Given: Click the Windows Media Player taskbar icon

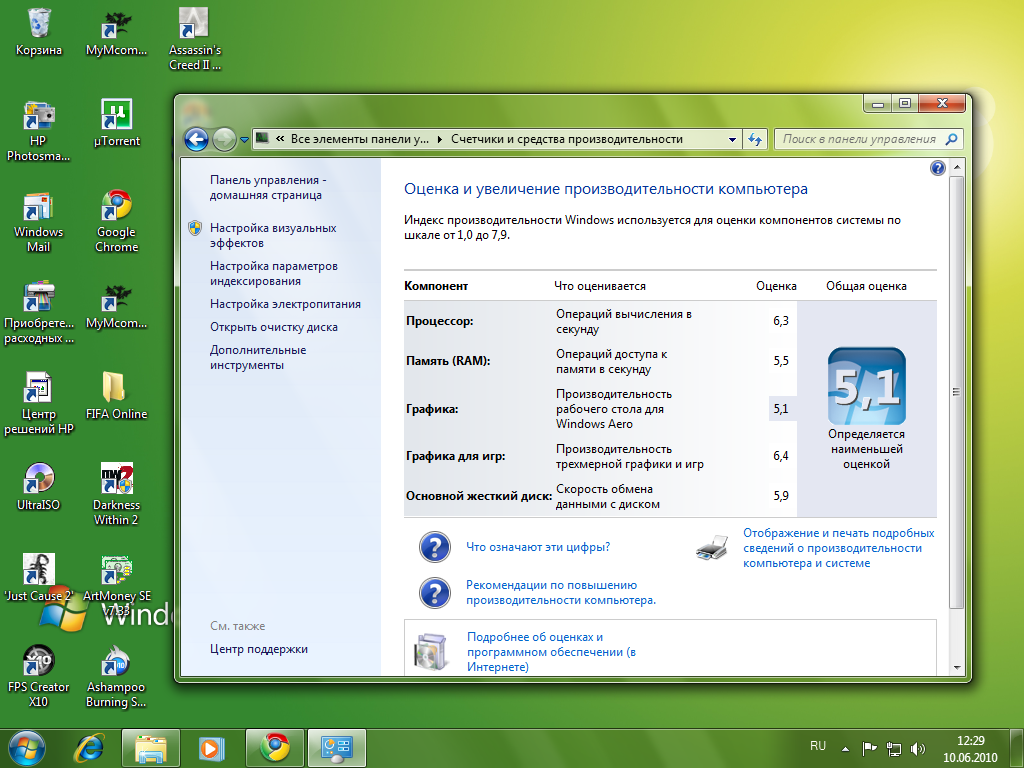Looking at the screenshot, I should (210, 746).
